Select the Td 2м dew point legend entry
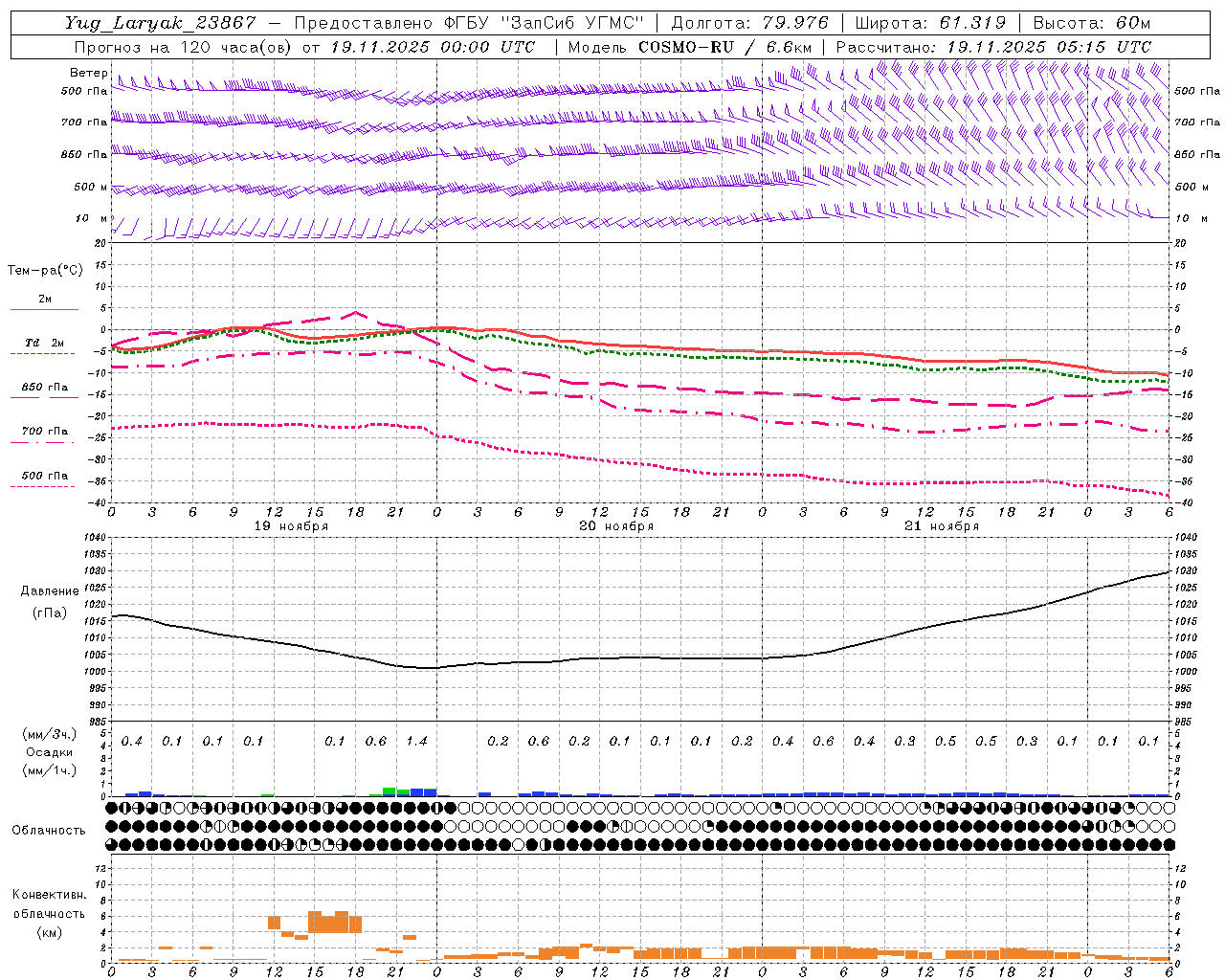Image resolution: width=1225 pixels, height=980 pixels. click(x=45, y=343)
